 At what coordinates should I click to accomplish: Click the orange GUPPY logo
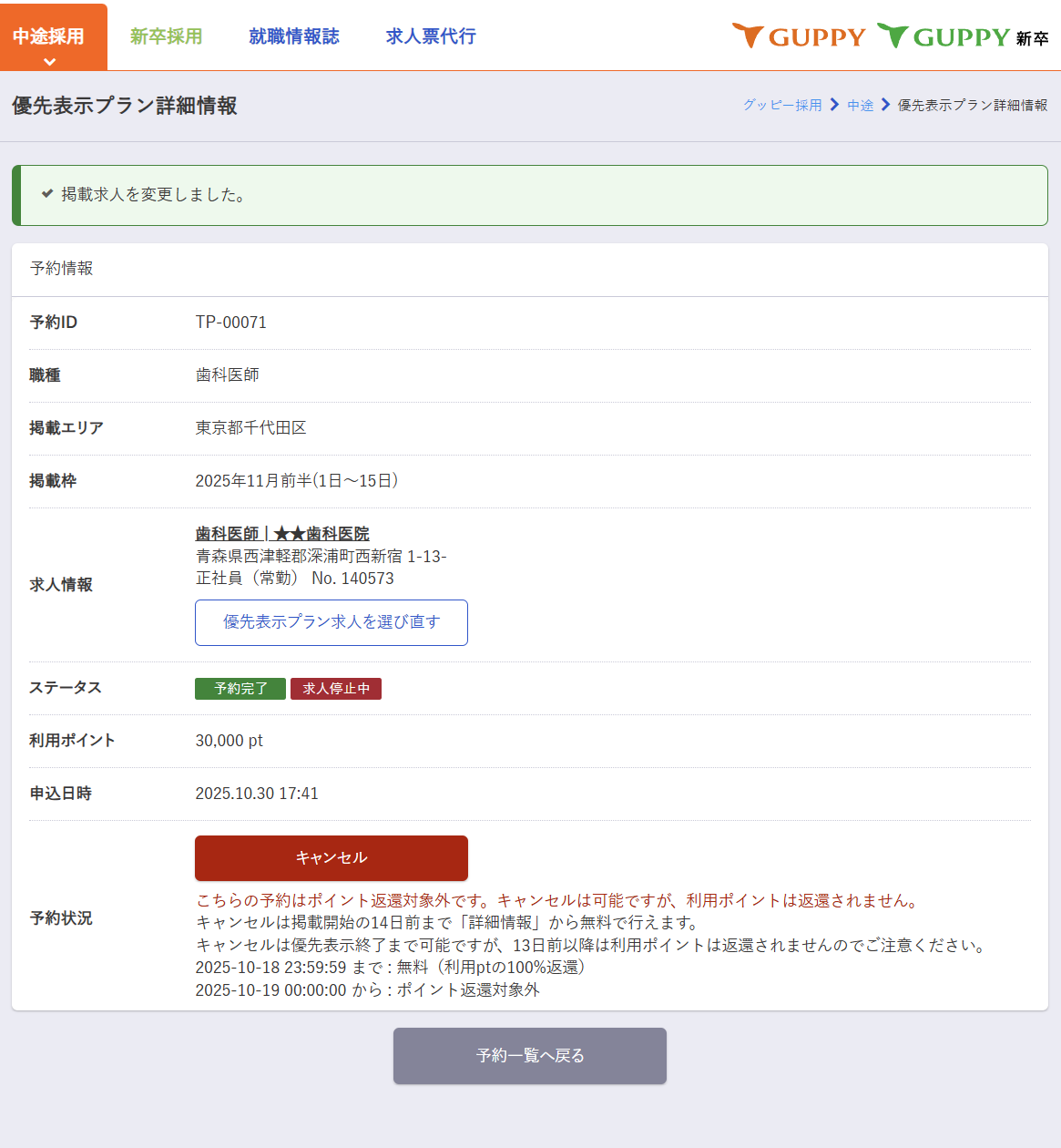(x=799, y=36)
